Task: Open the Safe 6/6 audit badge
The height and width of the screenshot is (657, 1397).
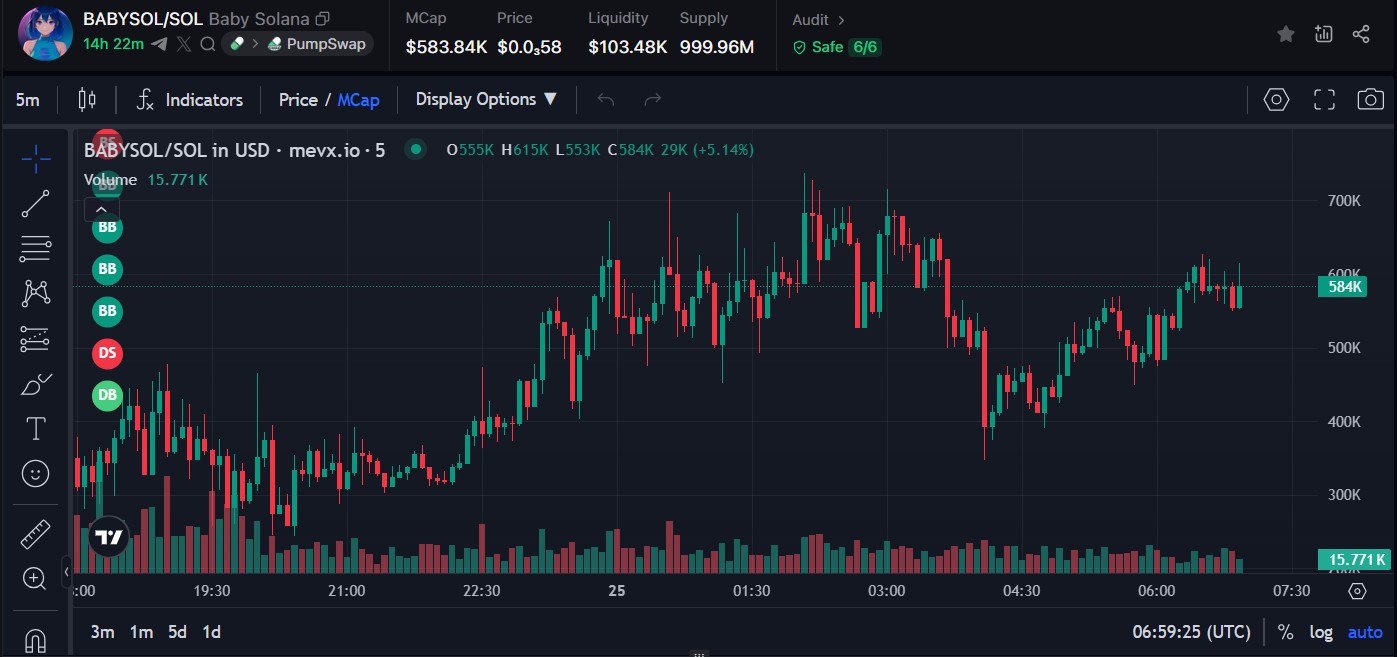Action: (x=837, y=47)
